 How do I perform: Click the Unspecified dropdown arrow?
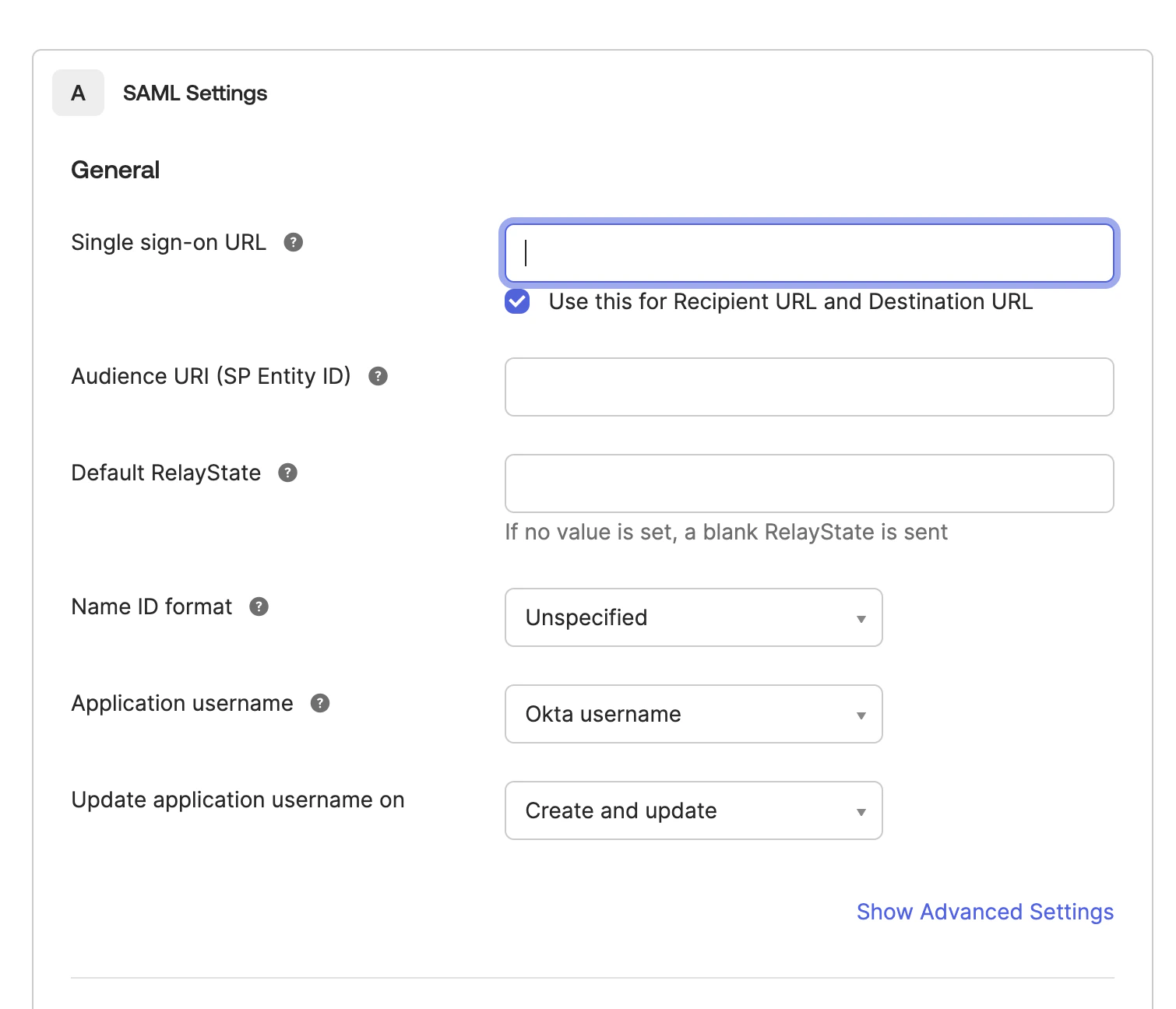pos(861,619)
